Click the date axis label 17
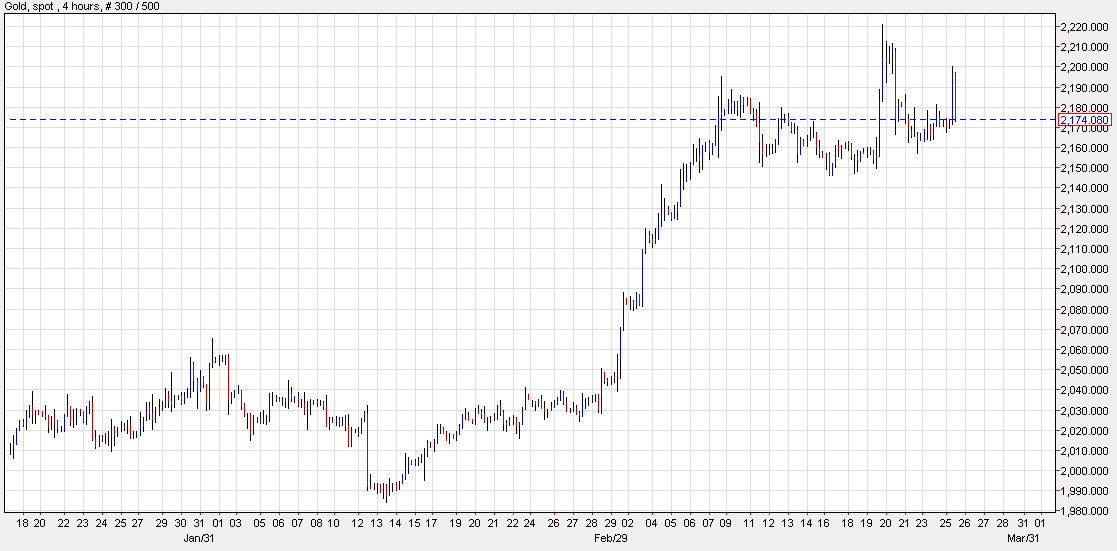 point(432,522)
